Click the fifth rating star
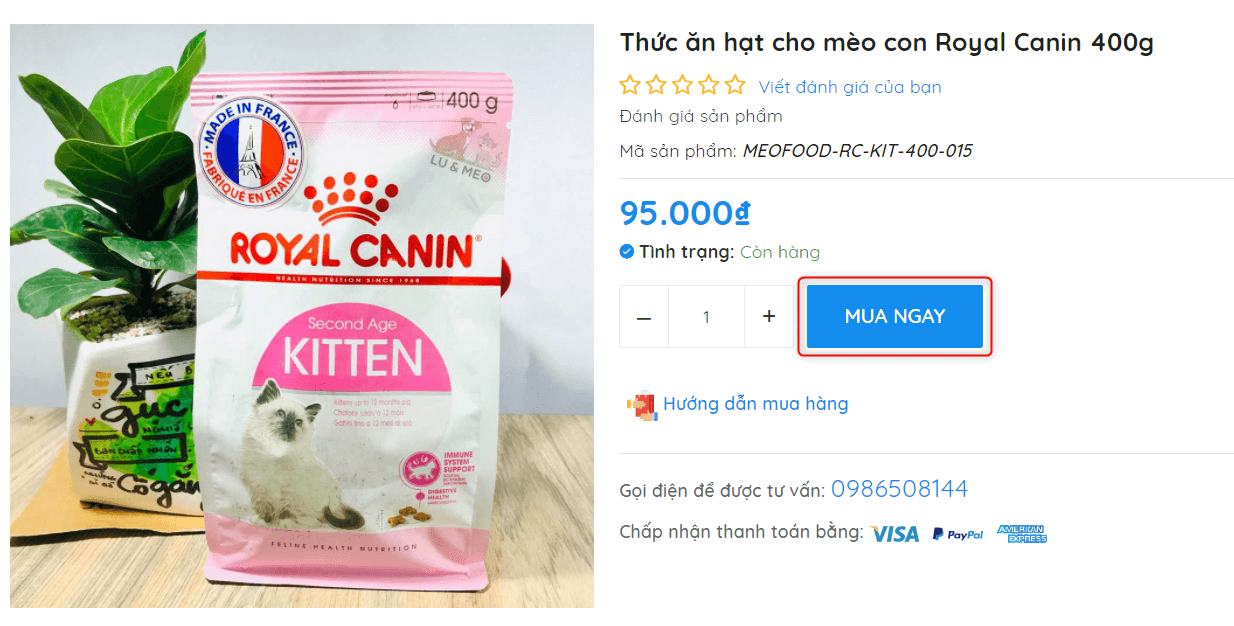This screenshot has width=1234, height=626. click(735, 85)
